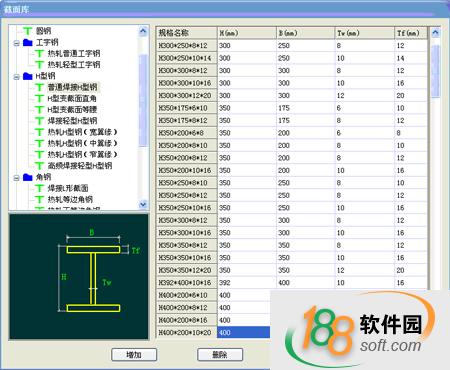This screenshot has width=450, height=370.
Task: Select row header H350*200*6*8
Action: [186, 133]
